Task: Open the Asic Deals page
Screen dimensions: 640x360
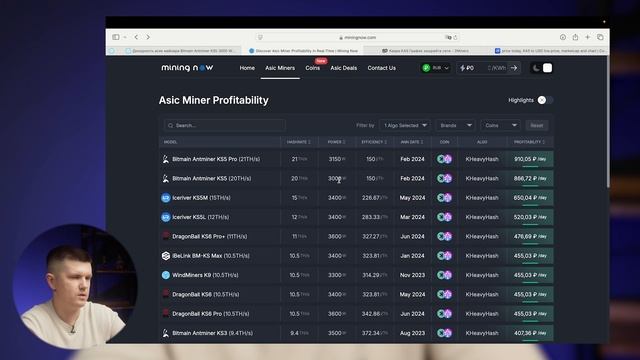Action: tap(343, 68)
